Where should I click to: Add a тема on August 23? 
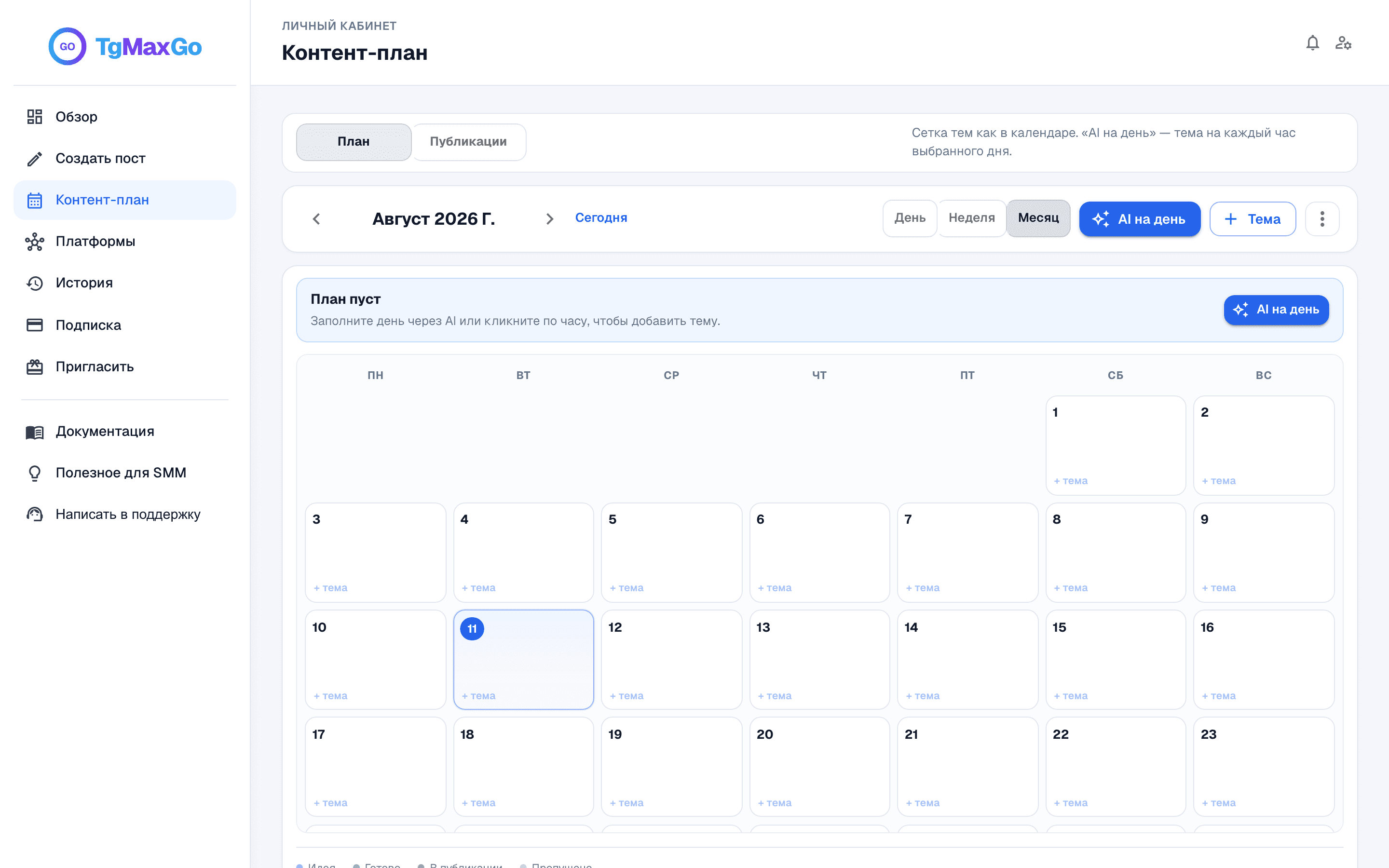point(1219,803)
